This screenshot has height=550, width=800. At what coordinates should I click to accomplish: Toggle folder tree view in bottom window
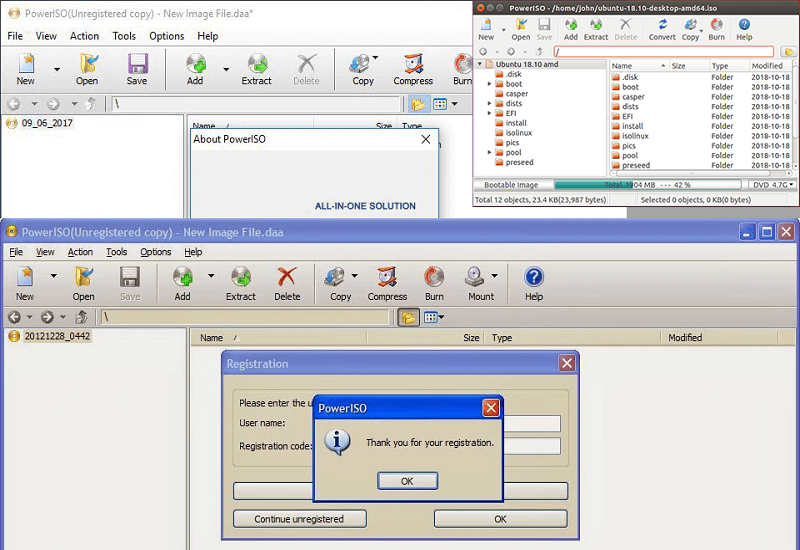click(408, 317)
